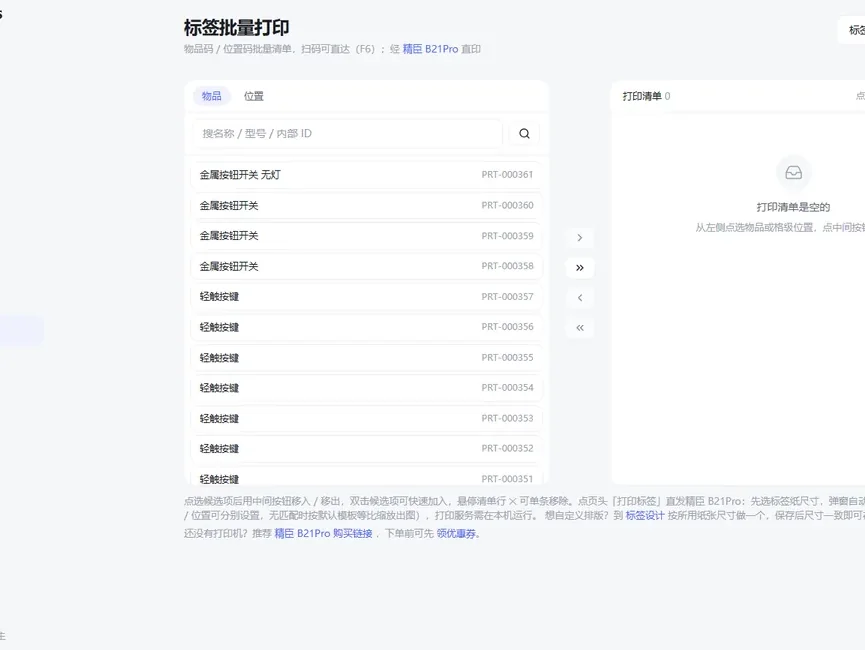The image size is (865, 650).
Task: Select 轻触按键 row PRT-000351
Action: click(x=366, y=478)
